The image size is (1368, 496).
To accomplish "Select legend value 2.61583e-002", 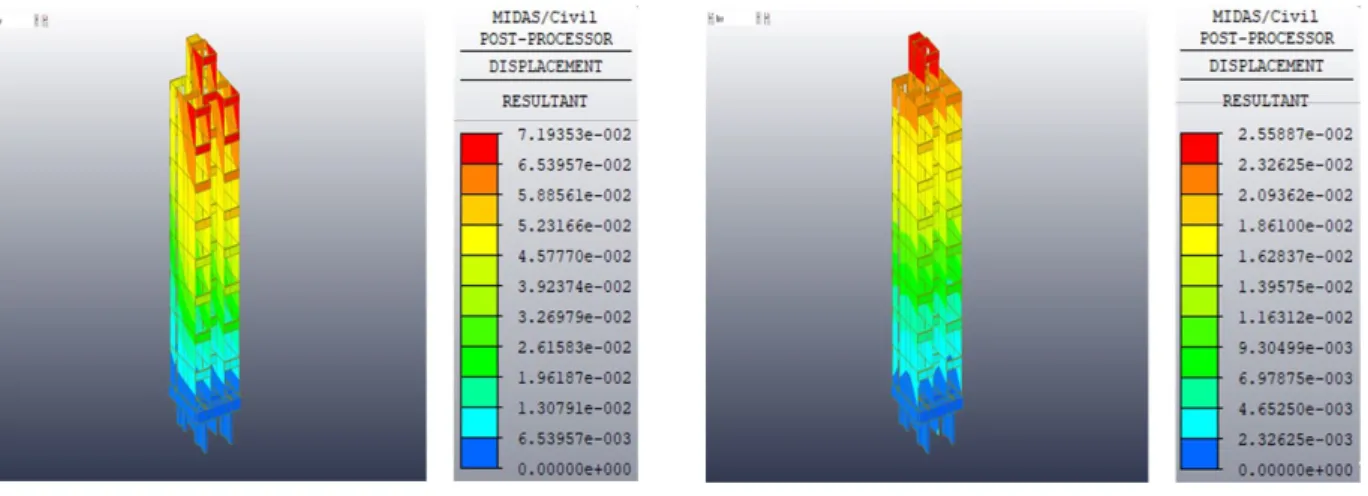I will pos(572,347).
